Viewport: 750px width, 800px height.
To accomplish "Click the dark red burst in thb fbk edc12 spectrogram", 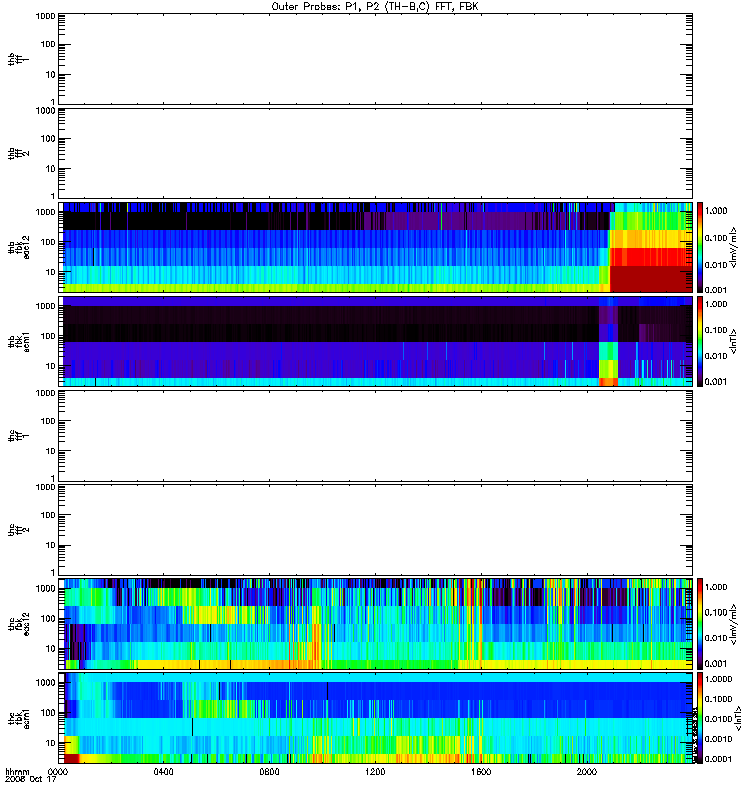I will (651, 278).
